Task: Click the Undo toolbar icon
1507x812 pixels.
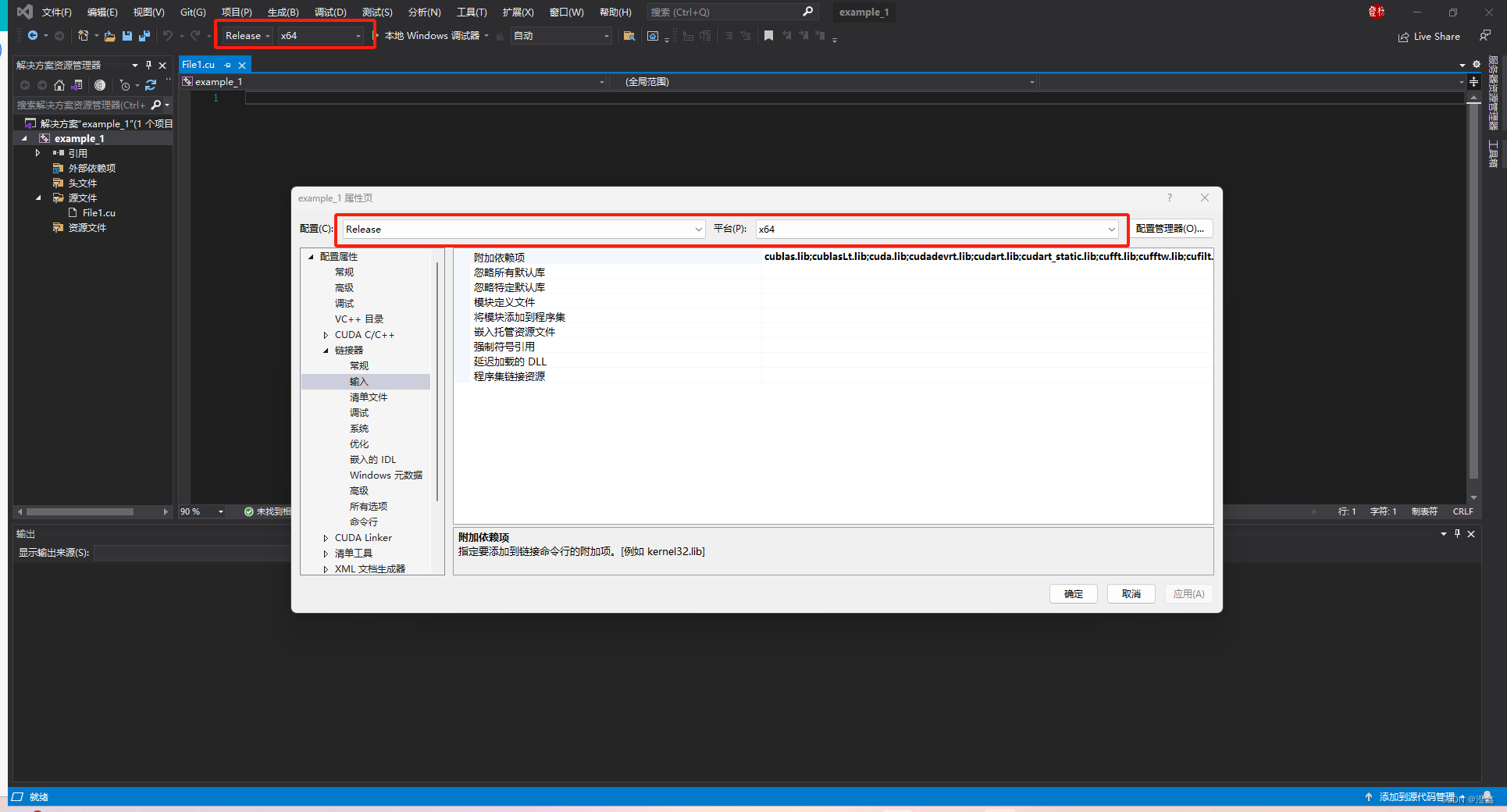Action: click(167, 36)
